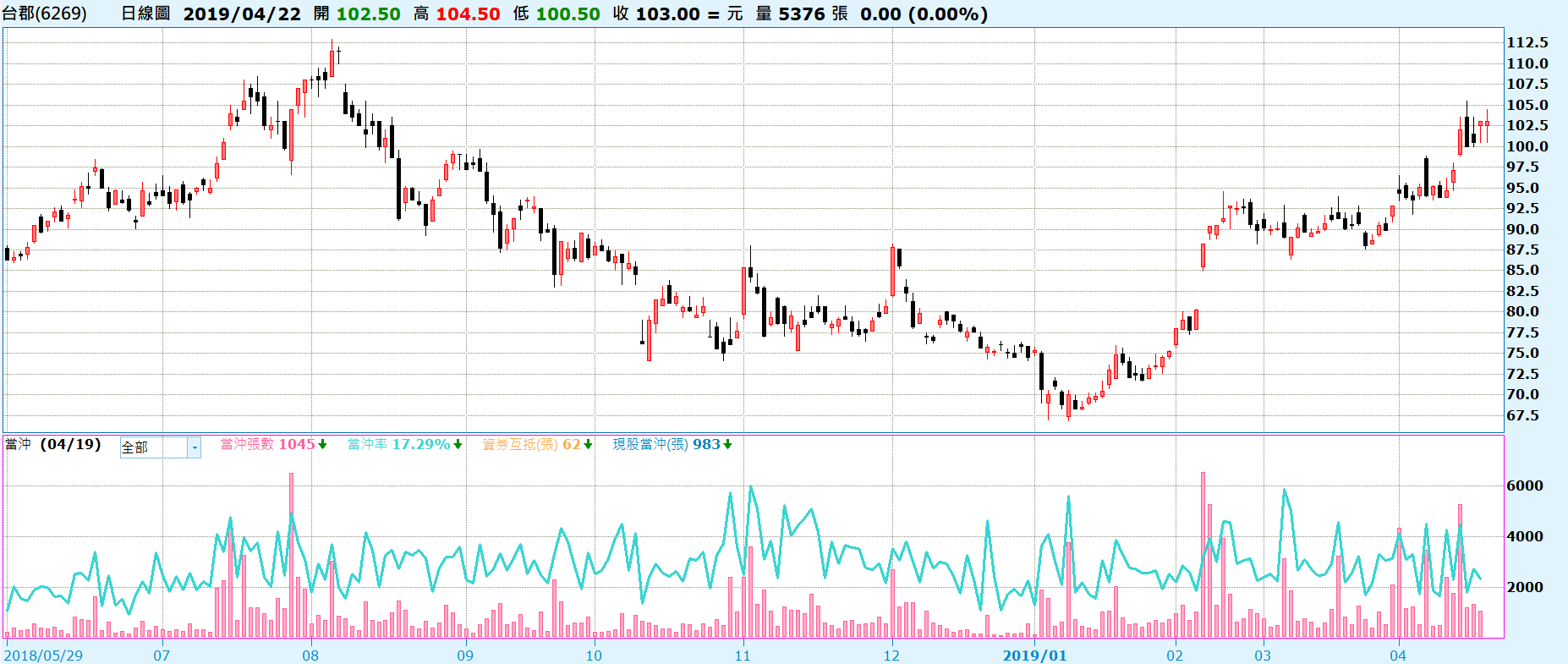Click the red 高 104.50 value
Screen dimensions: 1568x664
468,14
